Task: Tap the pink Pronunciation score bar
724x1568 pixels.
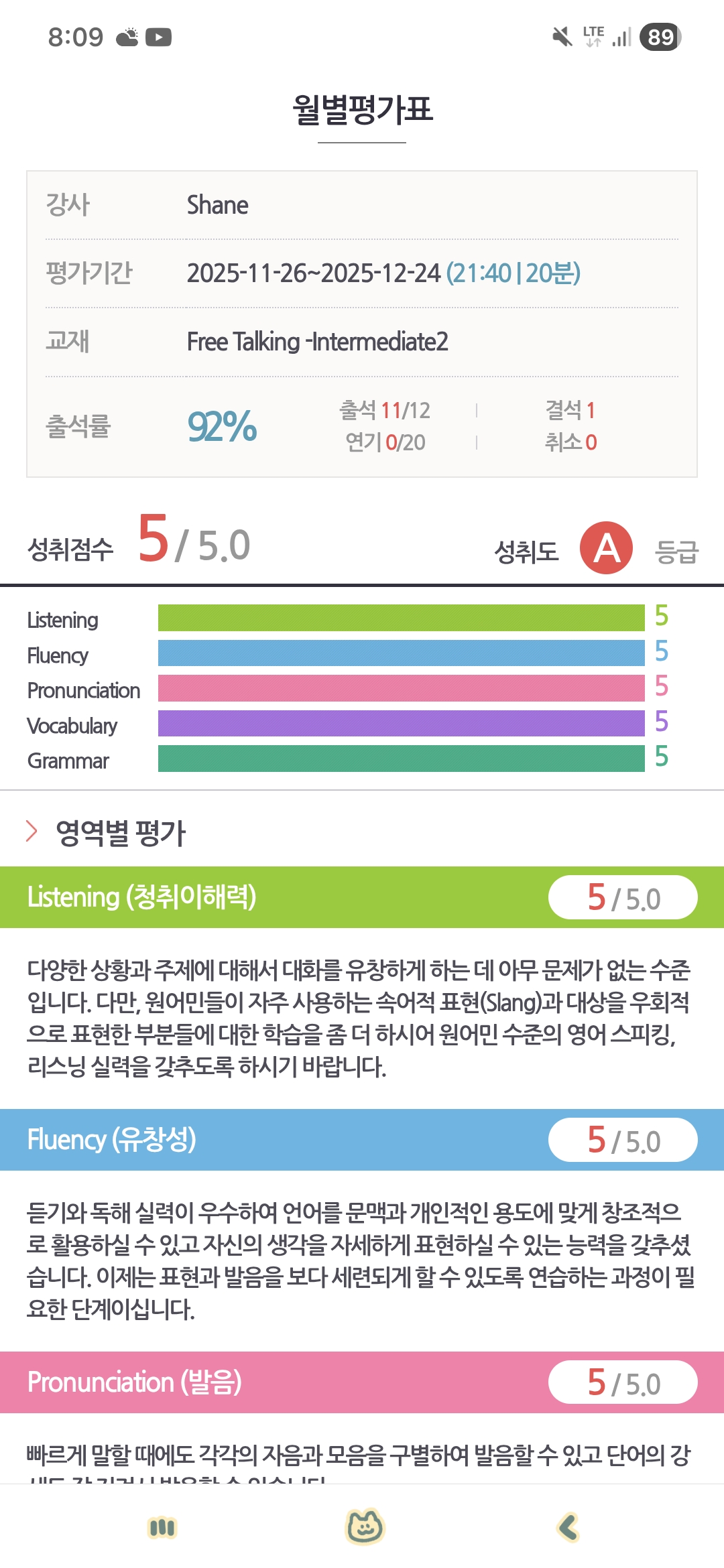Action: [x=401, y=688]
